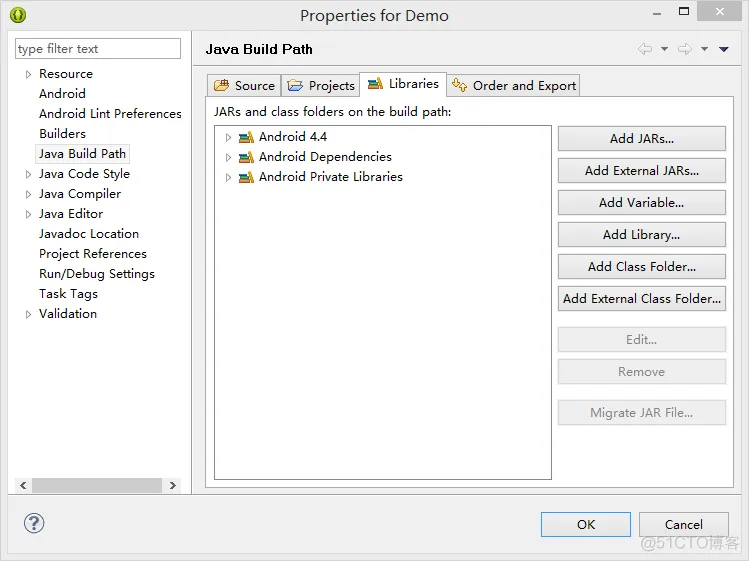
Task: Expand the Android Private Libraries node
Action: pos(228,177)
